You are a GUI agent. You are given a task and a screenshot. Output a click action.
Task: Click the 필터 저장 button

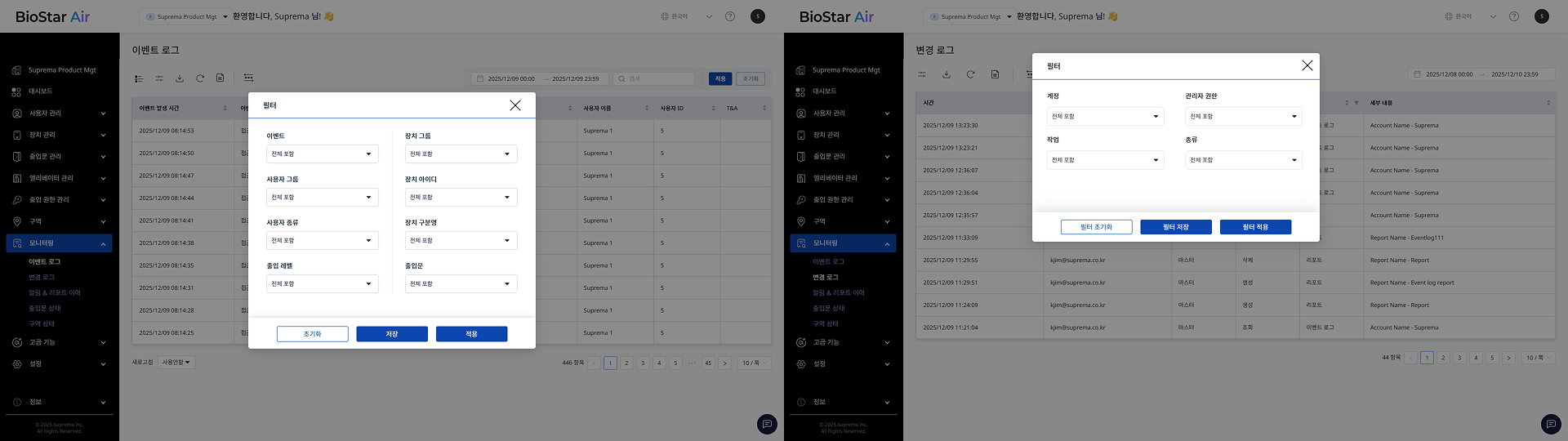1175,227
